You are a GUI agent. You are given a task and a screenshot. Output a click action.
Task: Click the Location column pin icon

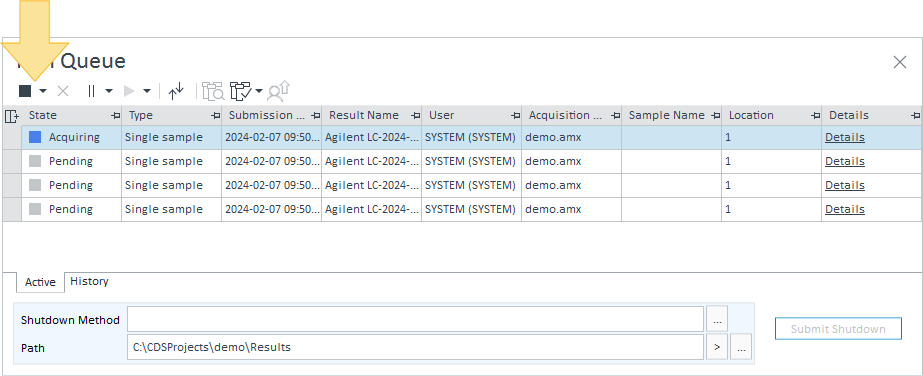pos(815,116)
